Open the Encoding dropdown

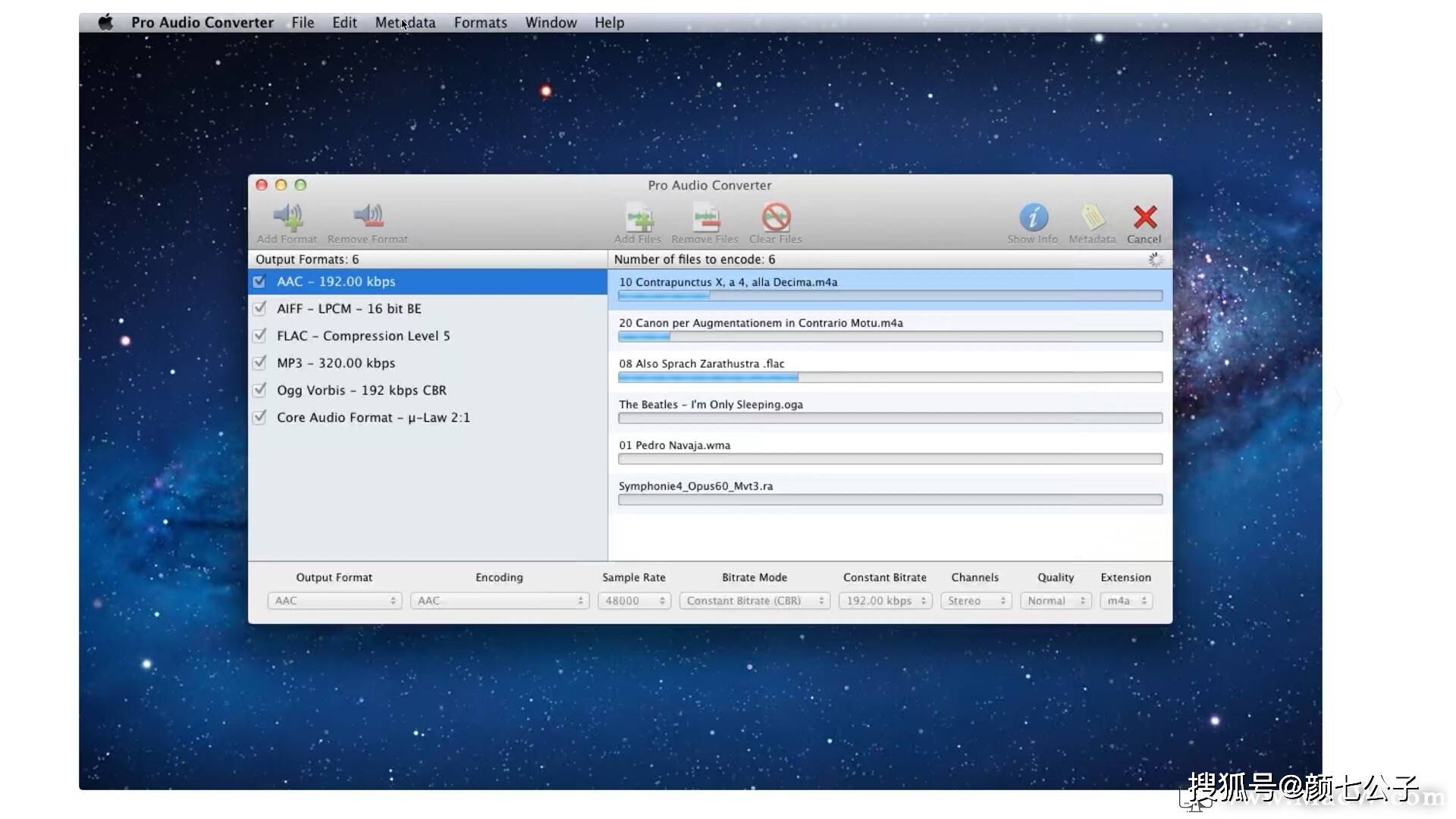(499, 601)
